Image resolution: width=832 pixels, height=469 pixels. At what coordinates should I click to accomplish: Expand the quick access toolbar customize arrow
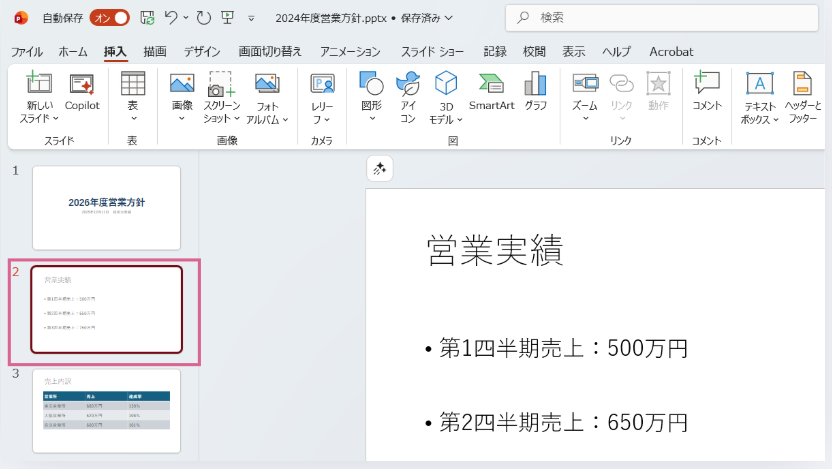(251, 18)
